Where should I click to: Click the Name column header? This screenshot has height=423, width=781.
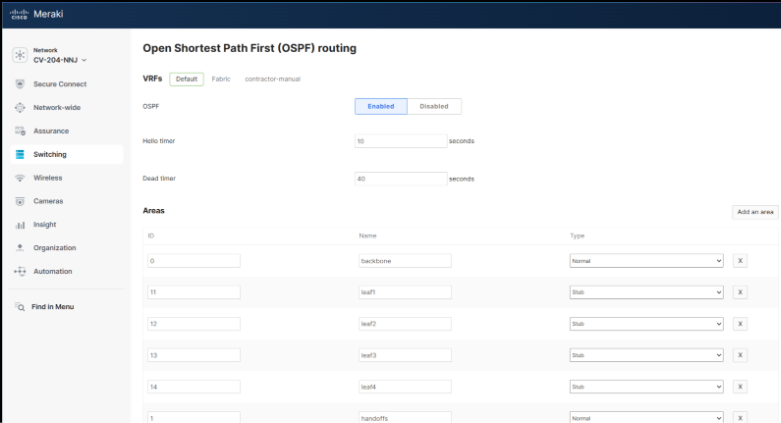368,236
